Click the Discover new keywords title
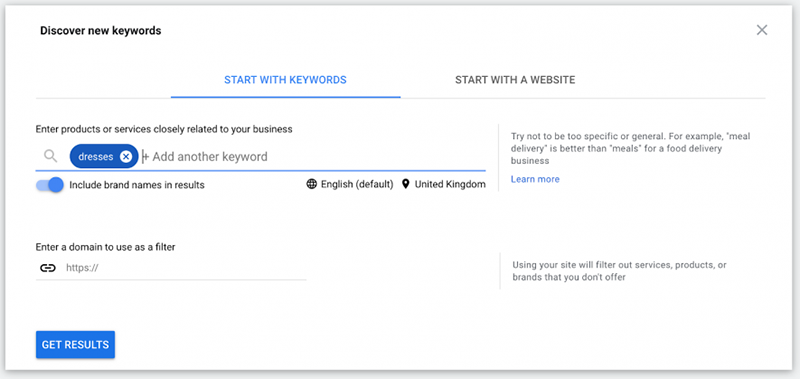Viewport: 800px width, 379px height. [101, 31]
